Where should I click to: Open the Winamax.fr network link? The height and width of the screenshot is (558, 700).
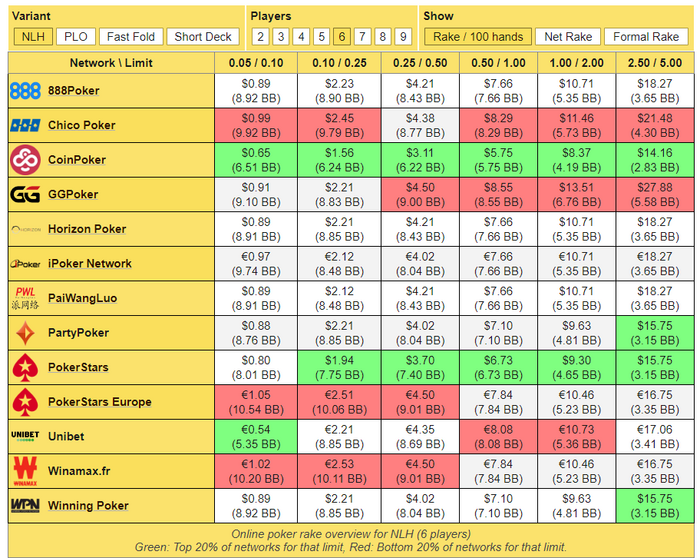click(79, 471)
